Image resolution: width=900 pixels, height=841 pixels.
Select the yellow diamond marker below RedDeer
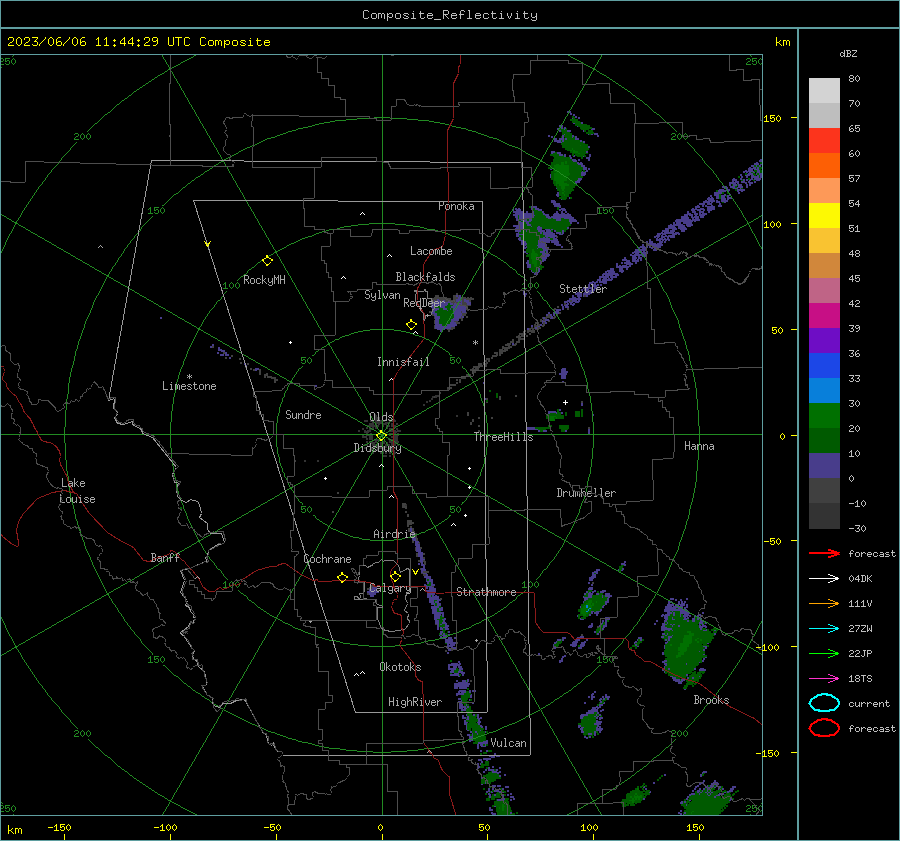[x=411, y=325]
